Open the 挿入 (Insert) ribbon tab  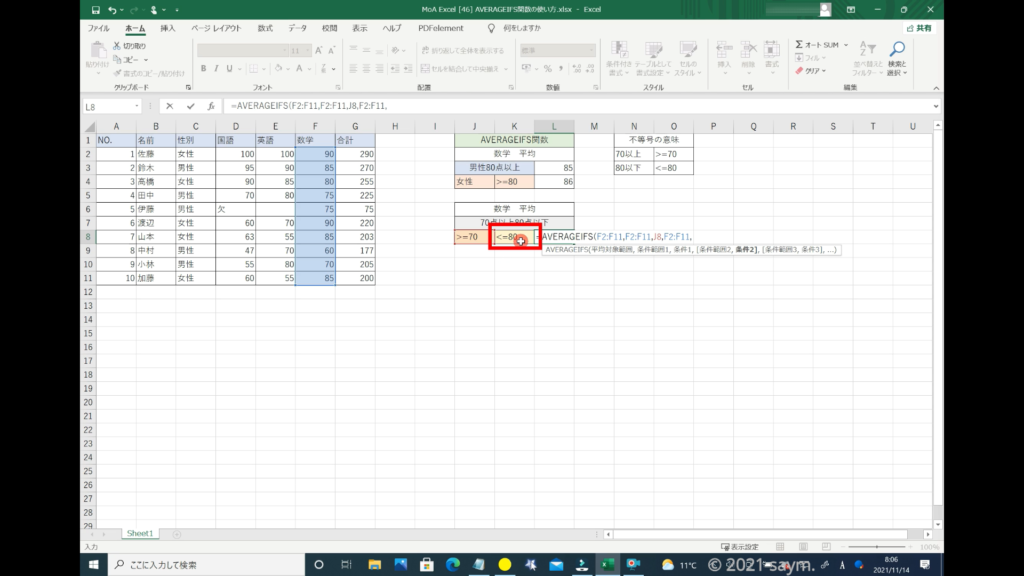(168, 28)
